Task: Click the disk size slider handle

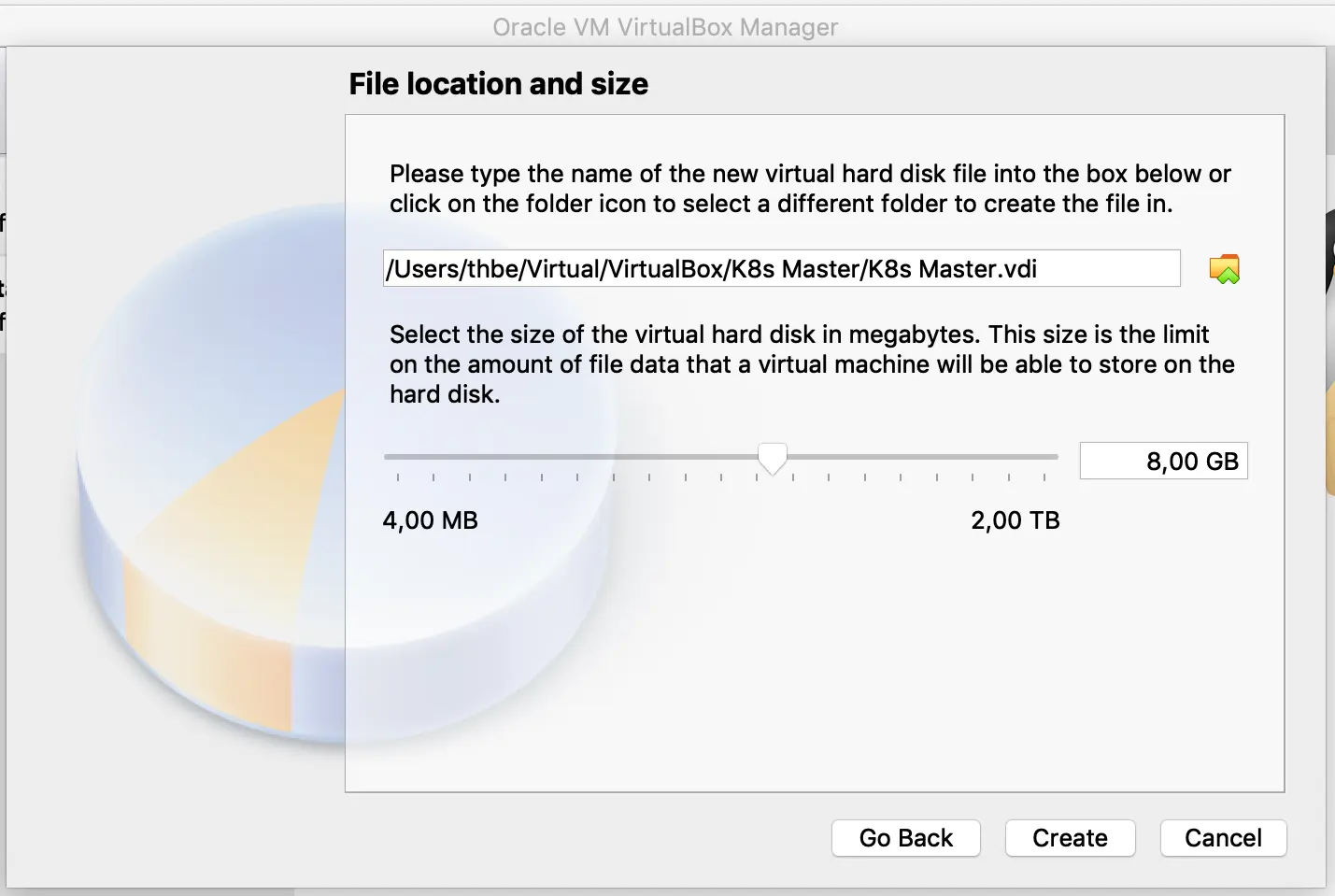Action: click(772, 459)
